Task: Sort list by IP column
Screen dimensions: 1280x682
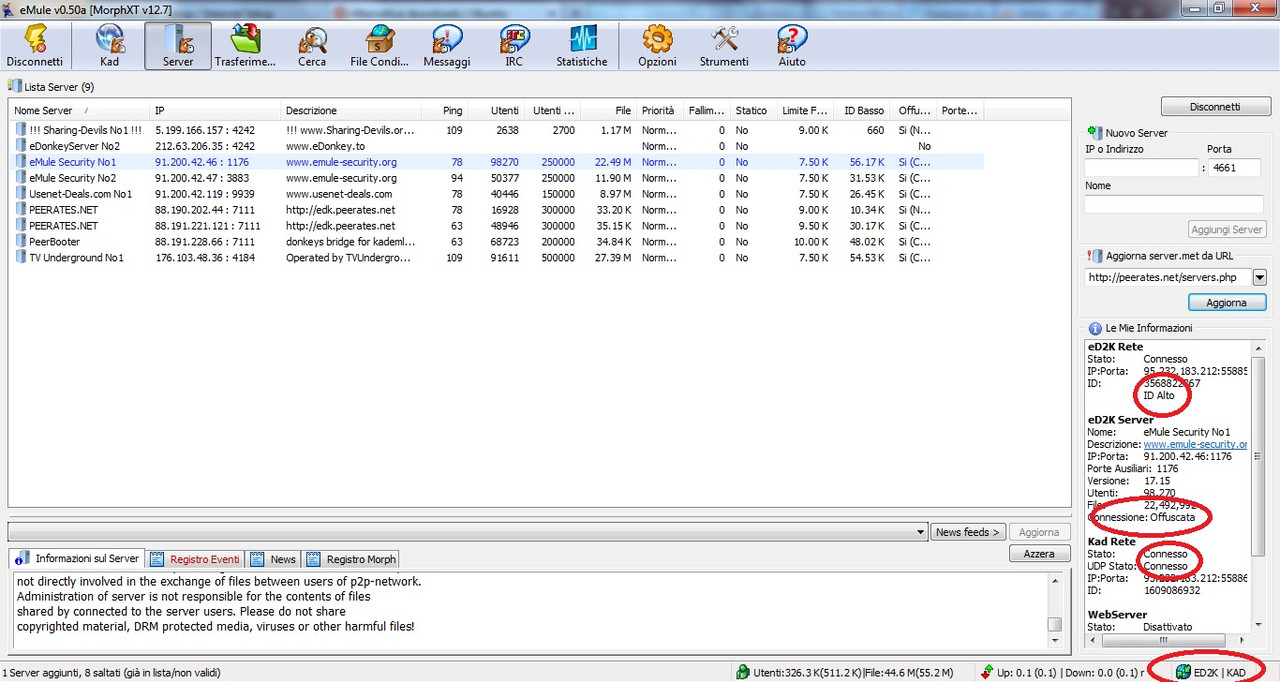Action: pyautogui.click(x=215, y=110)
